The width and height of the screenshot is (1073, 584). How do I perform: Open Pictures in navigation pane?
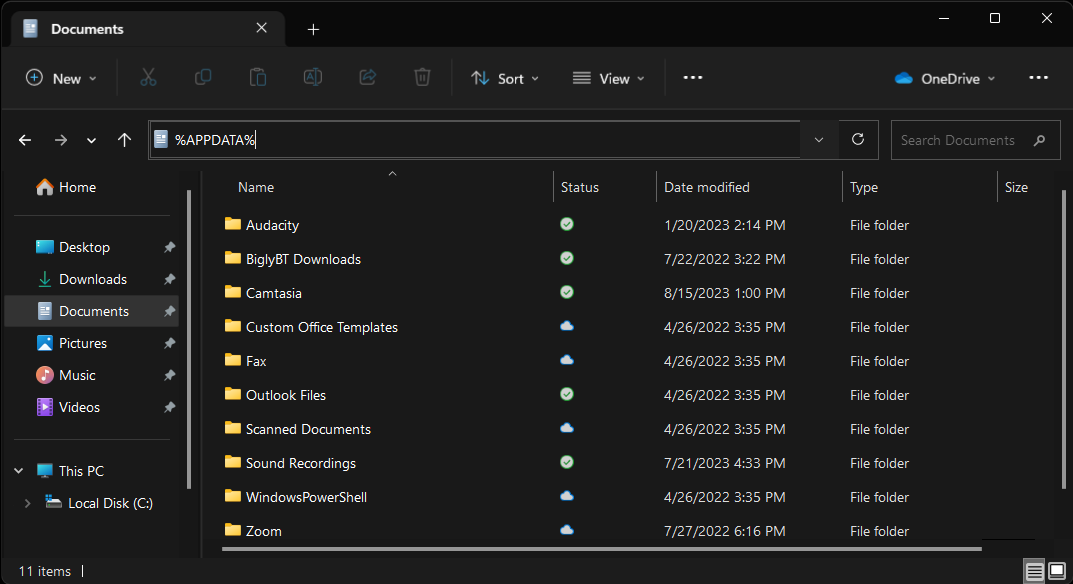pos(83,343)
